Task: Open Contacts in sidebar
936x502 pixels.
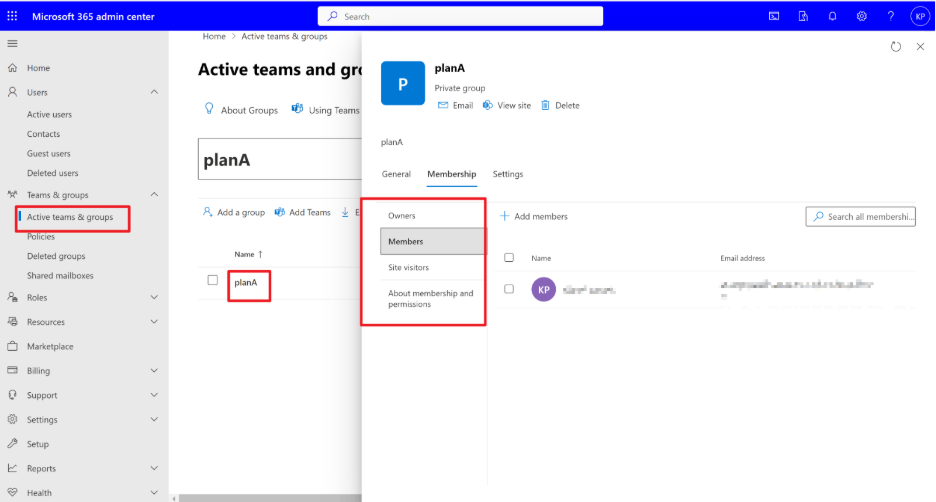Action: (x=44, y=134)
